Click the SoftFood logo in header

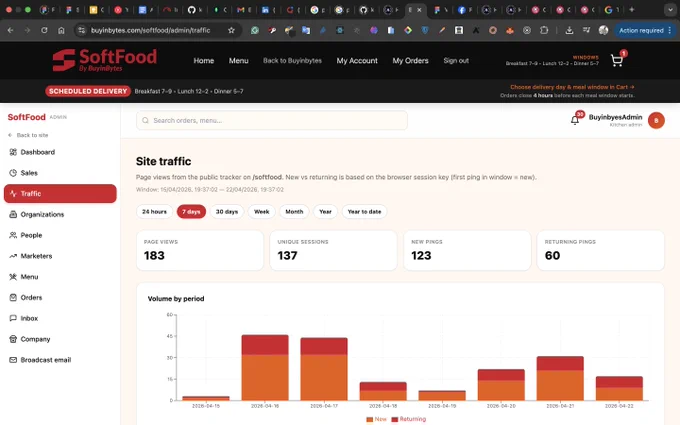tap(105, 60)
